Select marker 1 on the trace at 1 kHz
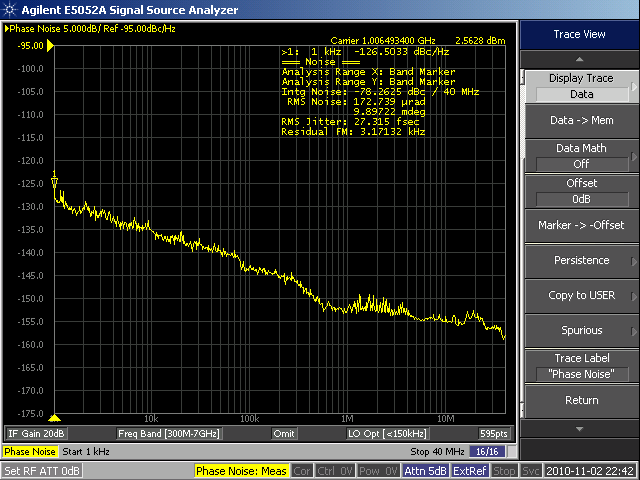640x480 pixels. pyautogui.click(x=54, y=179)
